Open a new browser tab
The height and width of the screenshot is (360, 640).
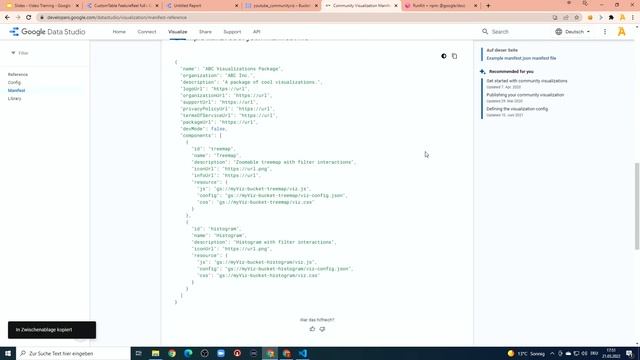pos(488,6)
